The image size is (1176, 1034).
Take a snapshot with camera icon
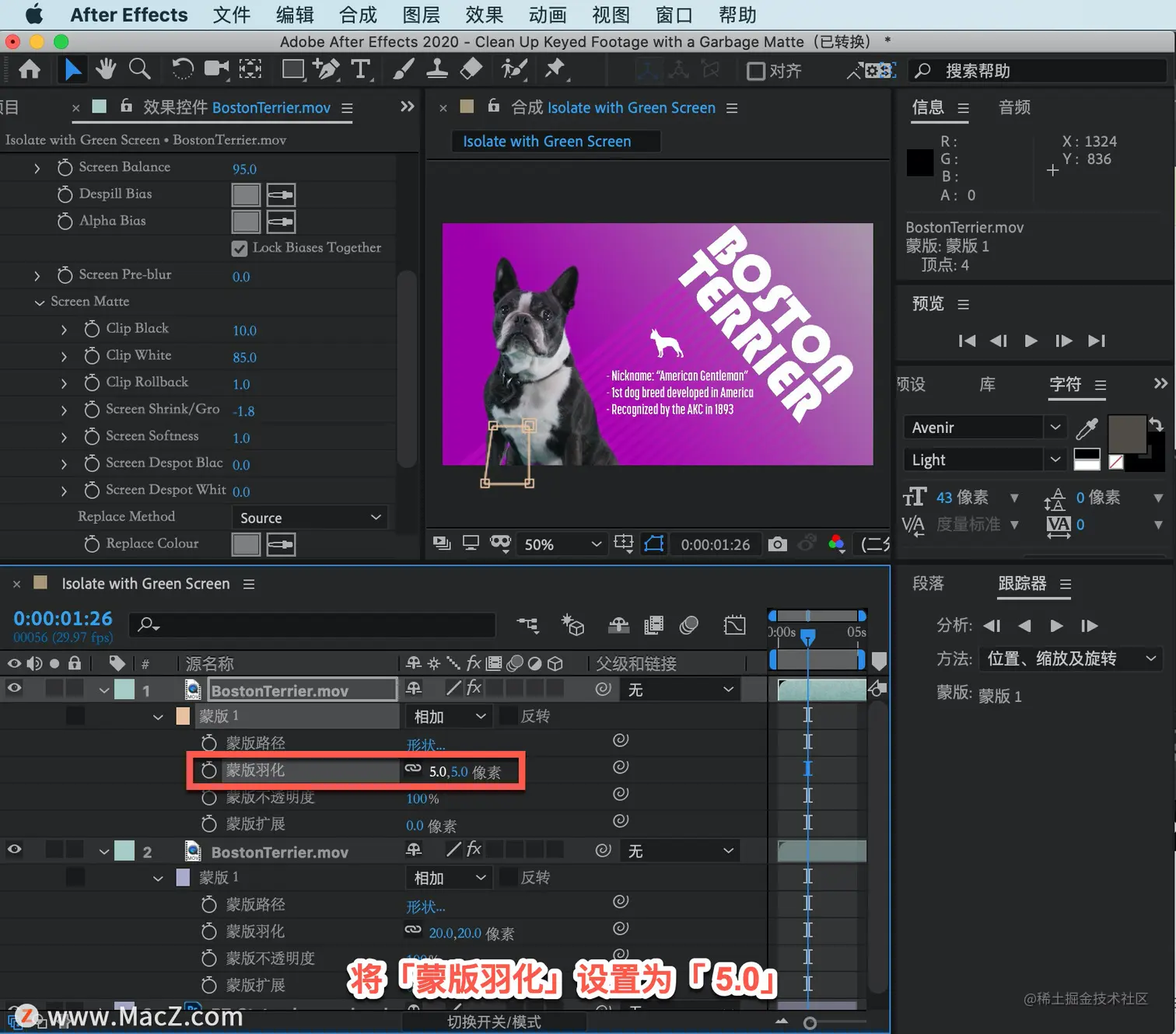point(777,544)
